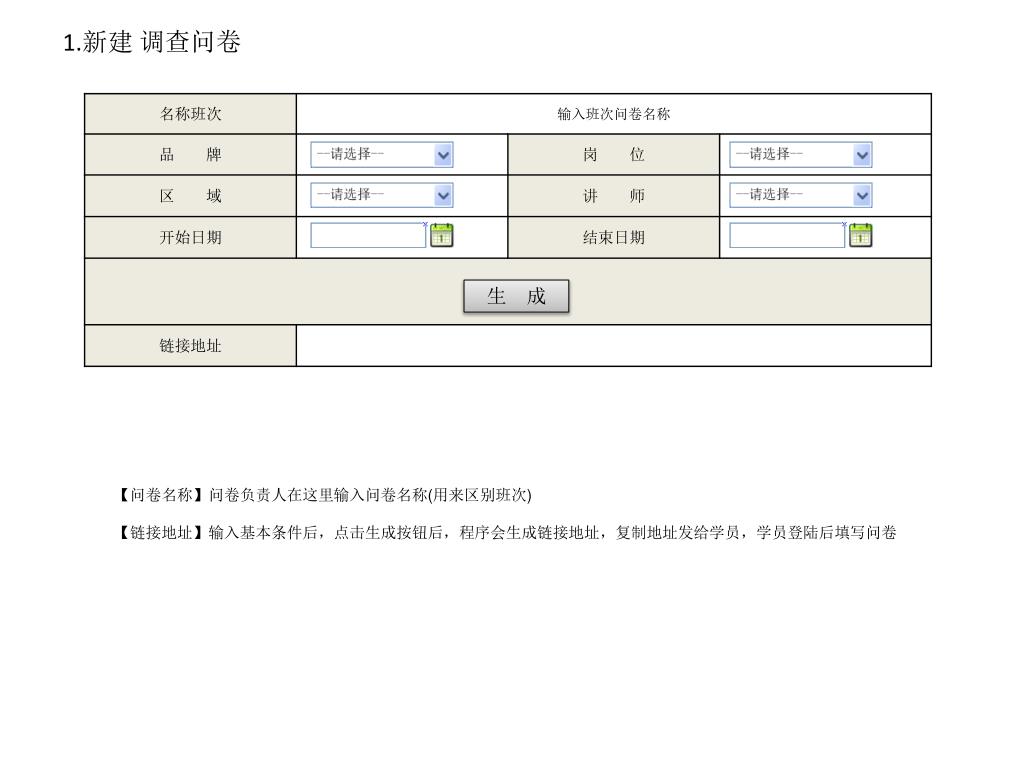The image size is (1024, 768).
Task: Expand the 讲师 dropdown list
Action: point(801,195)
